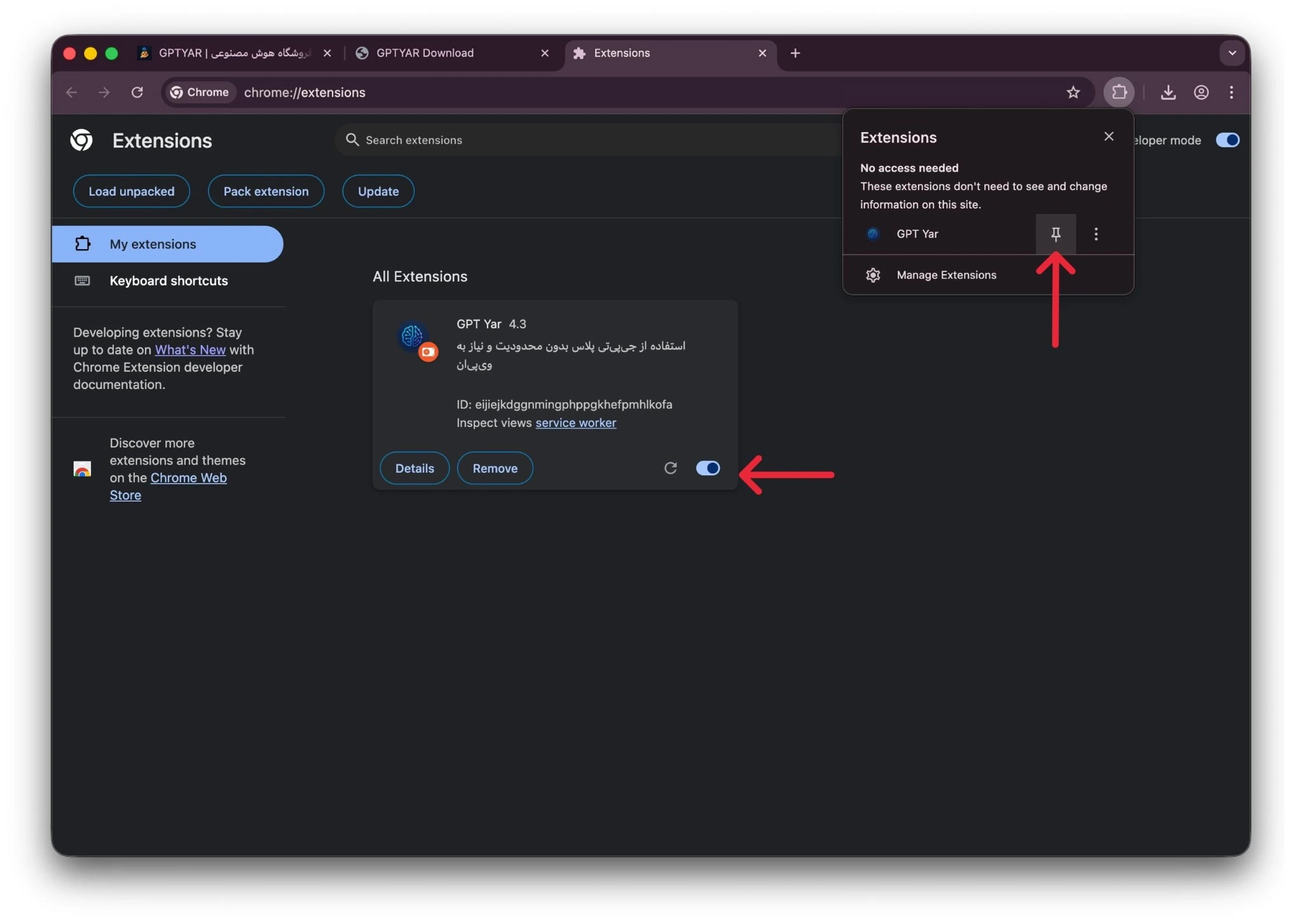Click the All Extensions heading
This screenshot has height=924, width=1302.
[420, 277]
